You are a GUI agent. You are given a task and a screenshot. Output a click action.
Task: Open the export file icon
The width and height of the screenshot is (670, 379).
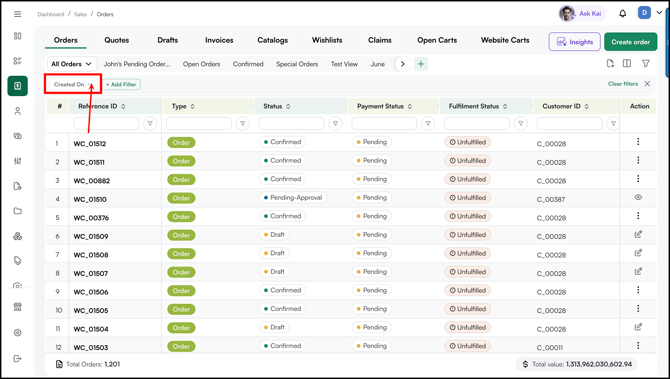point(610,63)
